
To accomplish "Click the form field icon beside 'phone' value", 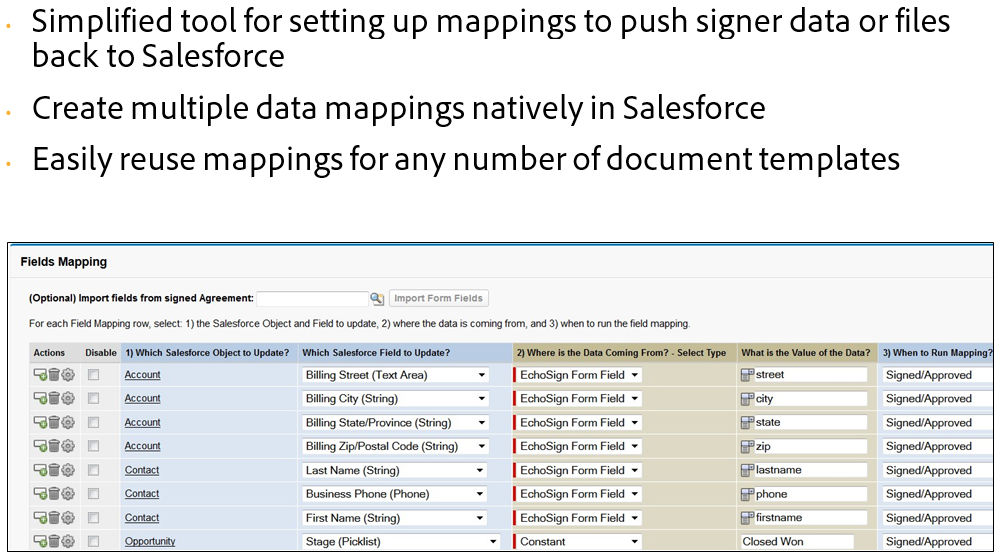I will (747, 494).
